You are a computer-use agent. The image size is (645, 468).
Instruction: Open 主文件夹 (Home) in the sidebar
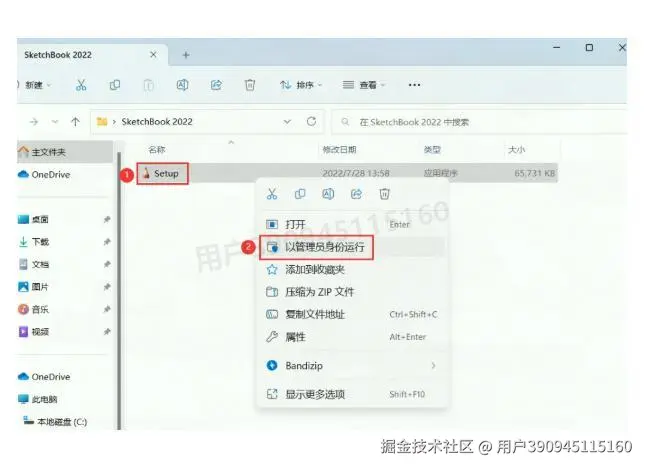coord(65,152)
